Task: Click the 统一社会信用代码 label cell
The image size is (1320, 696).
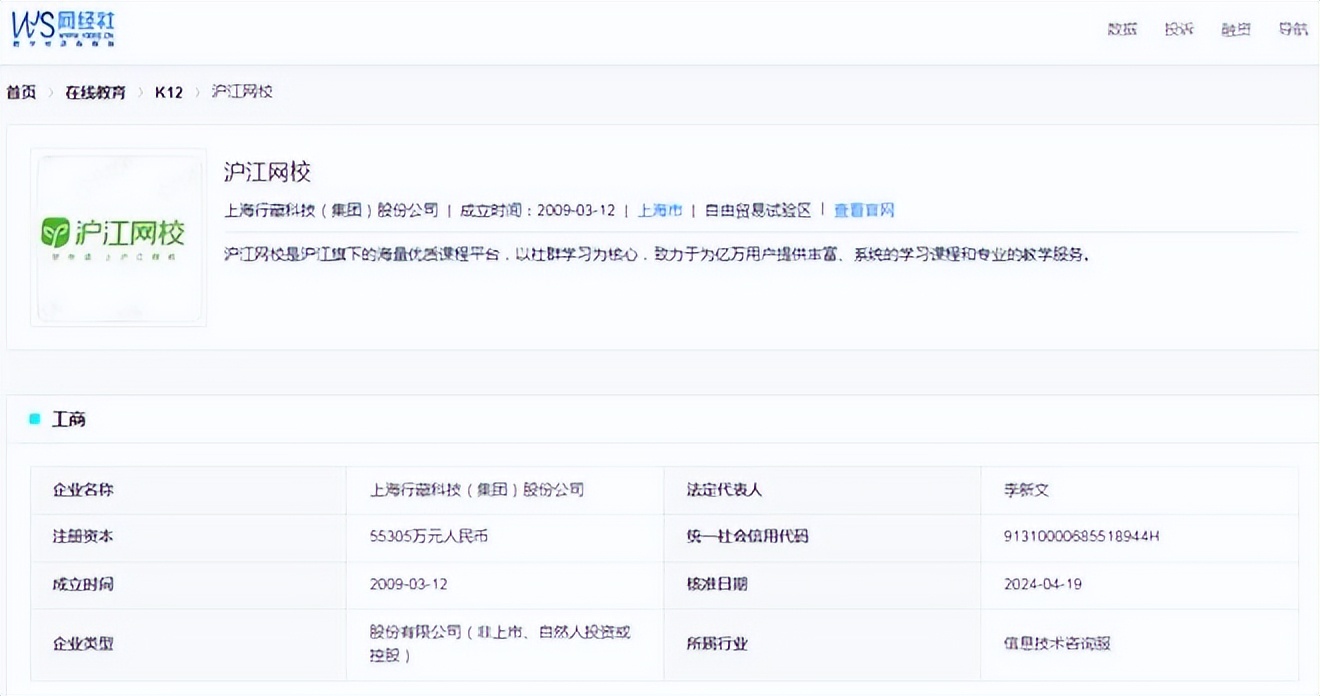Action: click(822, 537)
